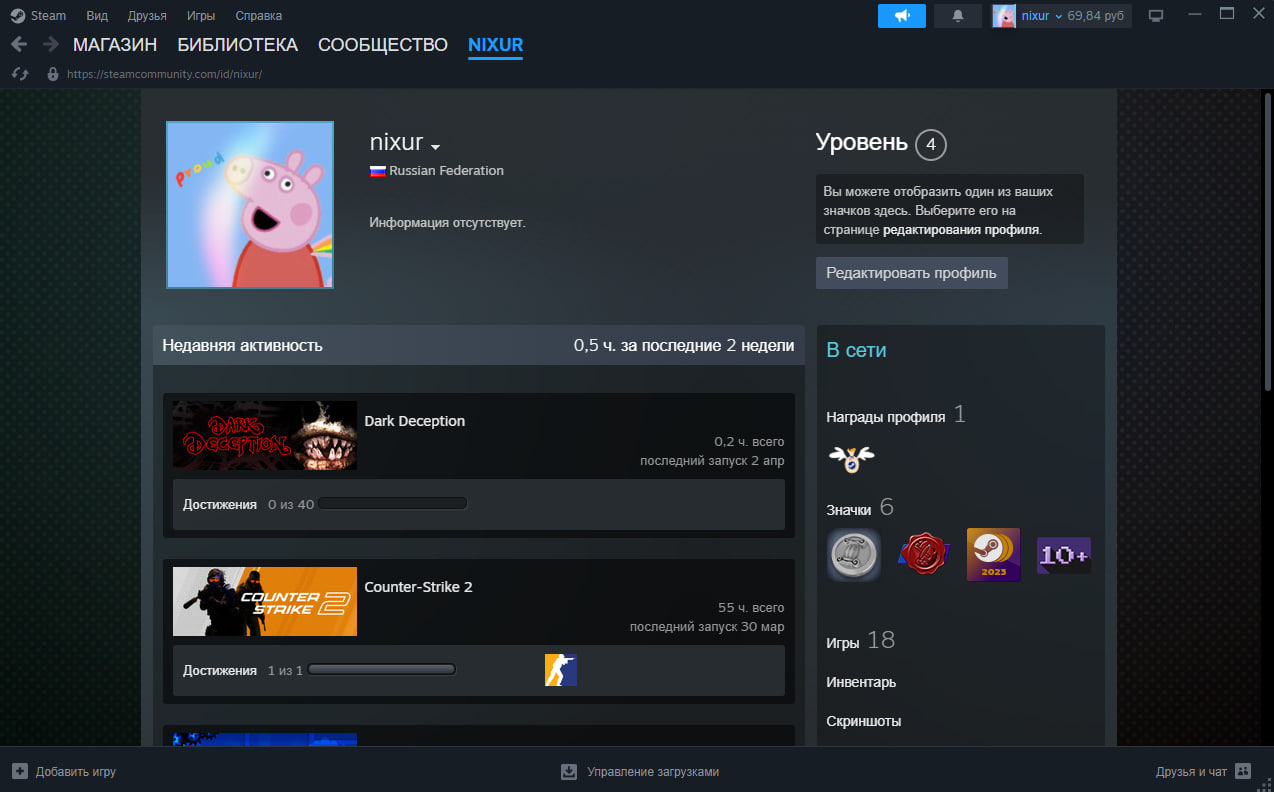The width and height of the screenshot is (1274, 792).
Task: Open the Инвентарь link
Action: [861, 682]
